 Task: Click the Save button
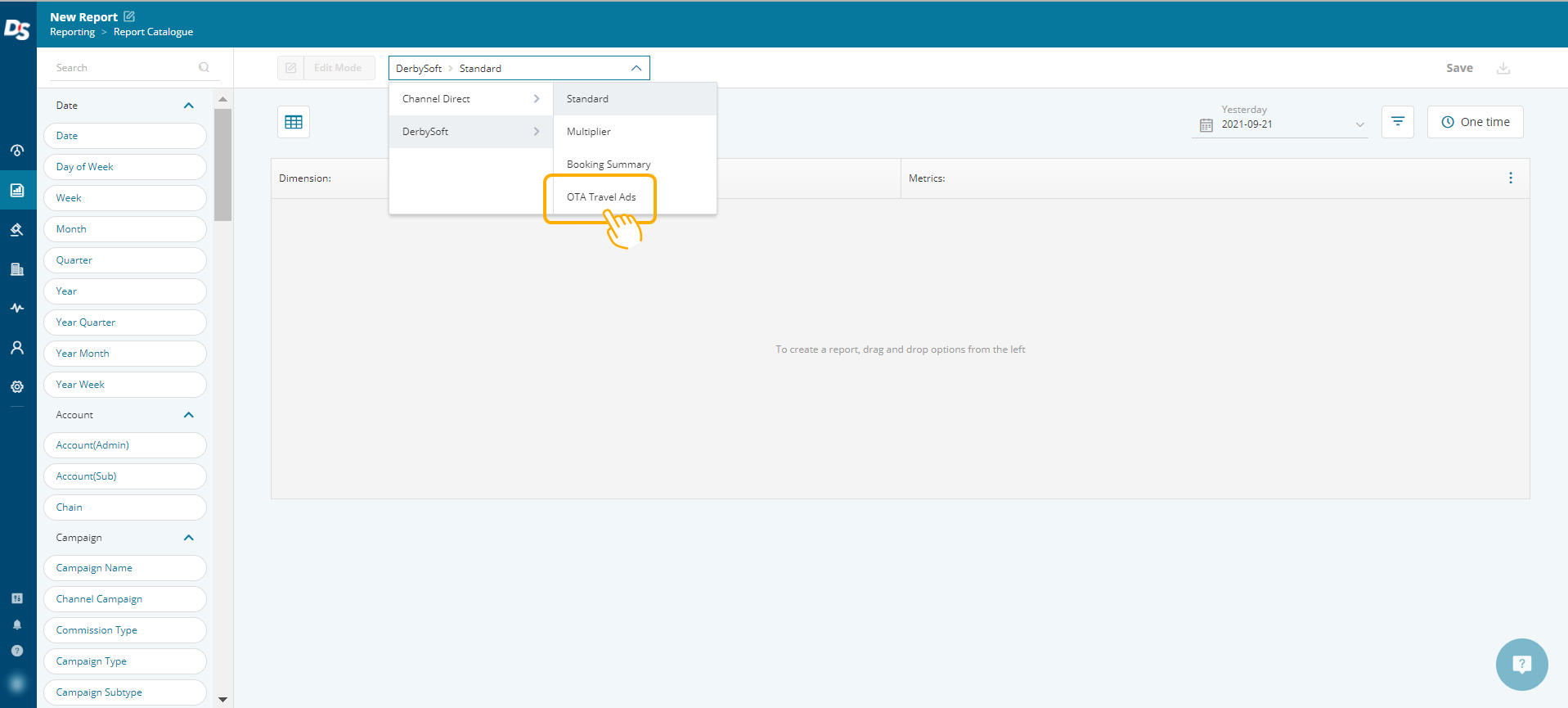pos(1459,68)
